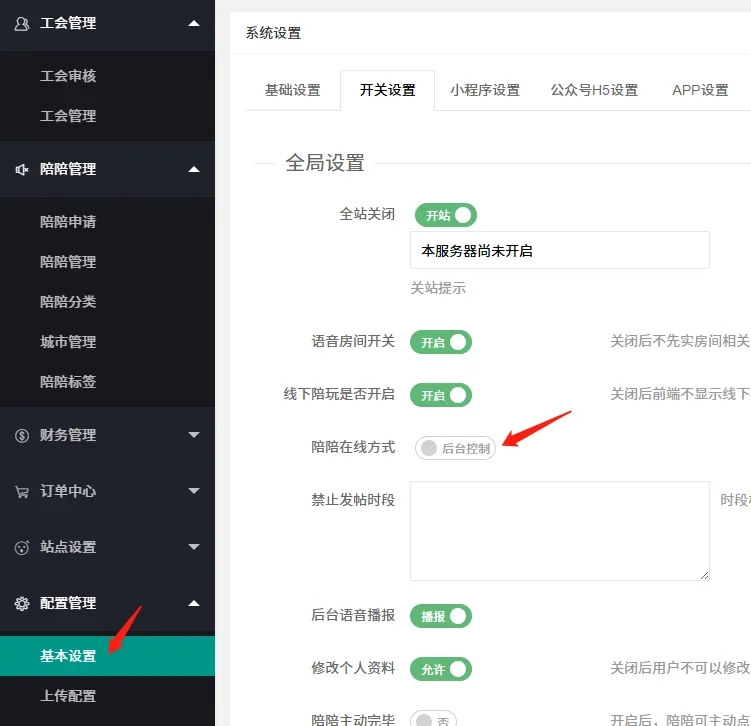Turn off the 语音房间开关 switch

click(441, 342)
